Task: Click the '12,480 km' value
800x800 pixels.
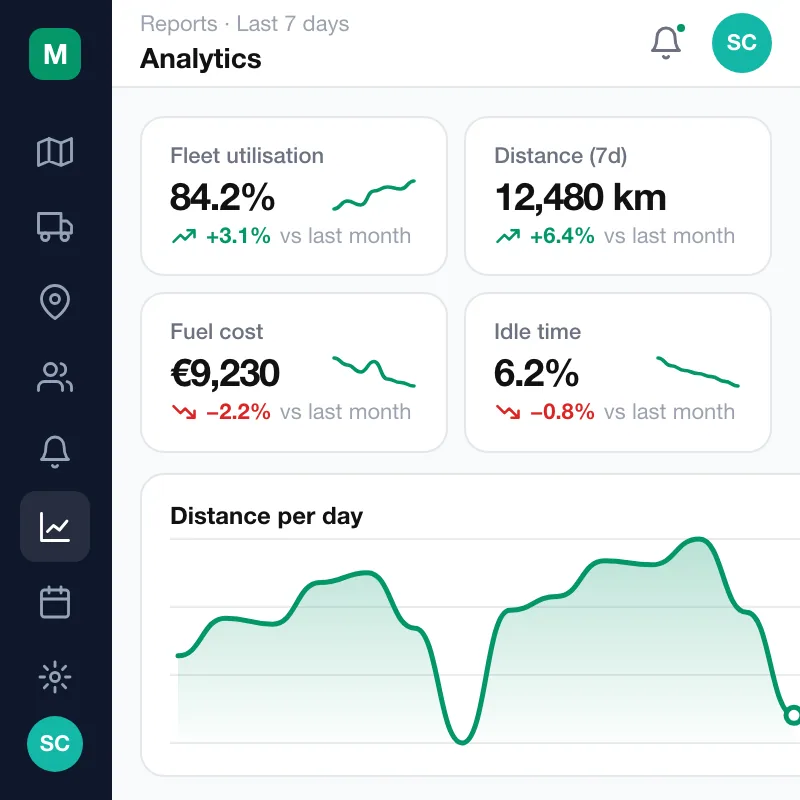Action: pos(581,197)
